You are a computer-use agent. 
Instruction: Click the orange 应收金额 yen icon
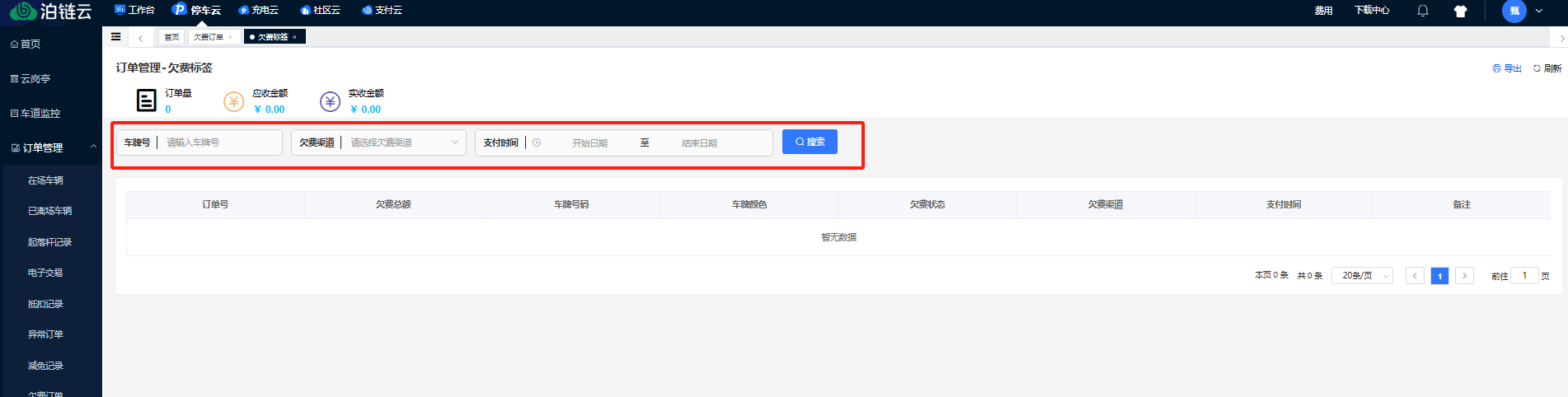pos(234,101)
